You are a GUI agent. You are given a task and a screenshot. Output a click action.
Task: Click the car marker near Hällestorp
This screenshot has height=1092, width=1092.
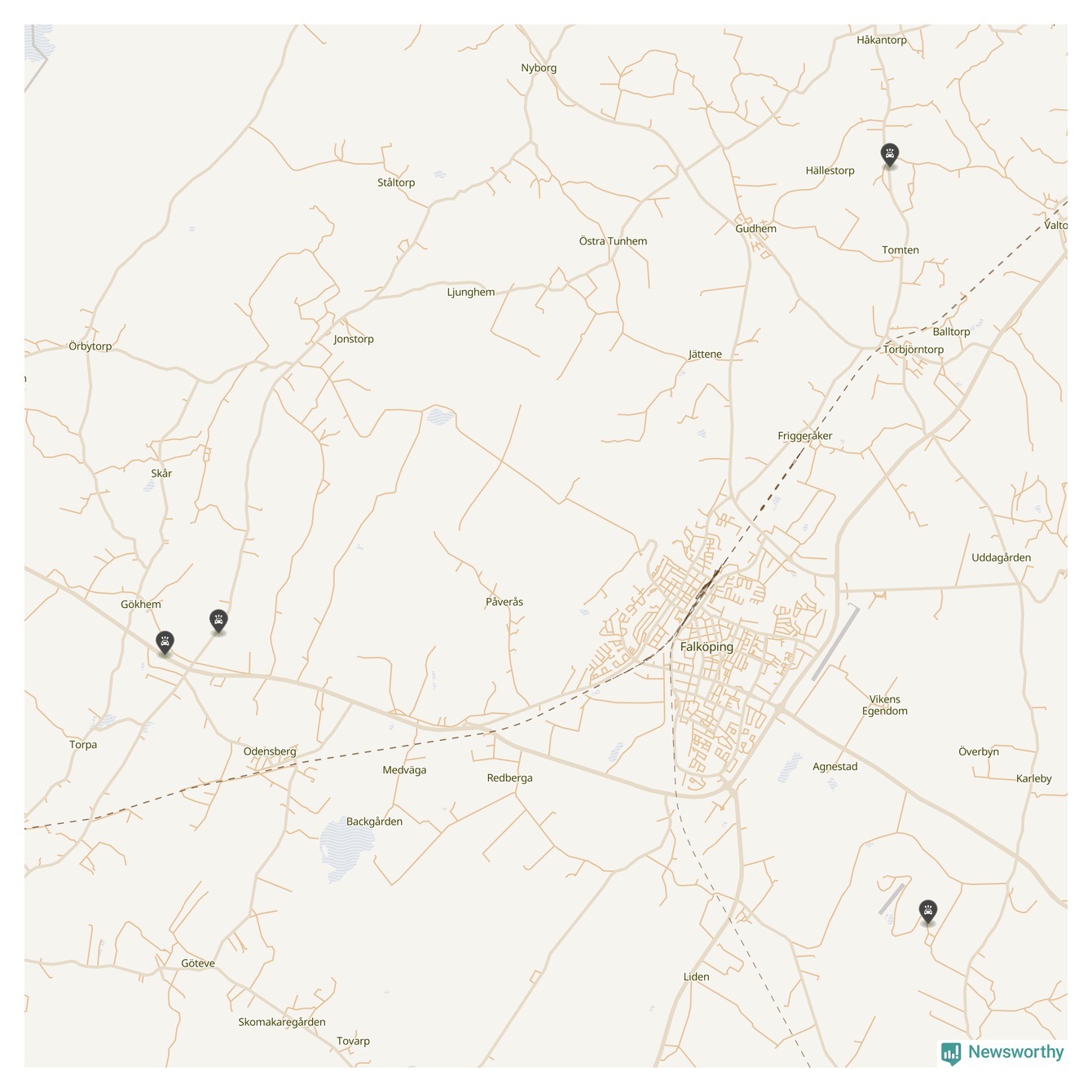tap(889, 154)
